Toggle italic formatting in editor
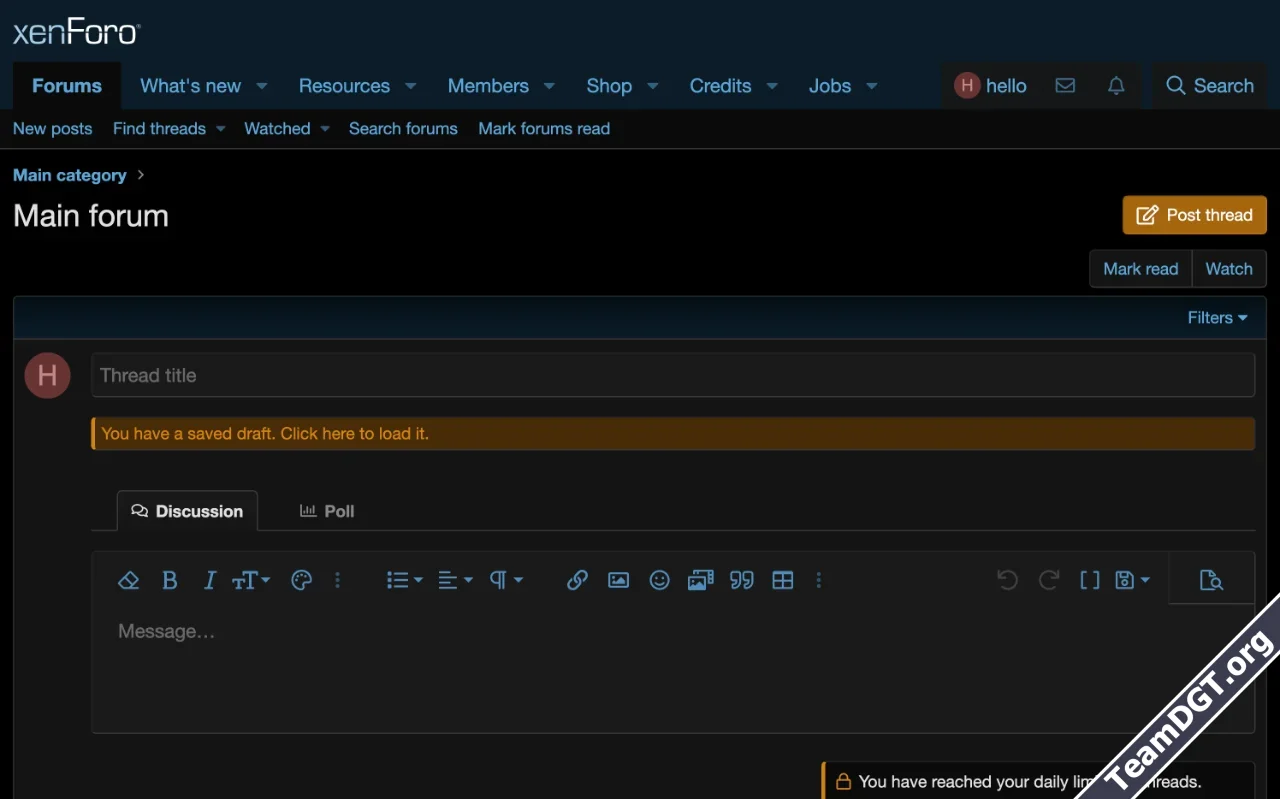Viewport: 1280px width, 799px height. [x=209, y=580]
